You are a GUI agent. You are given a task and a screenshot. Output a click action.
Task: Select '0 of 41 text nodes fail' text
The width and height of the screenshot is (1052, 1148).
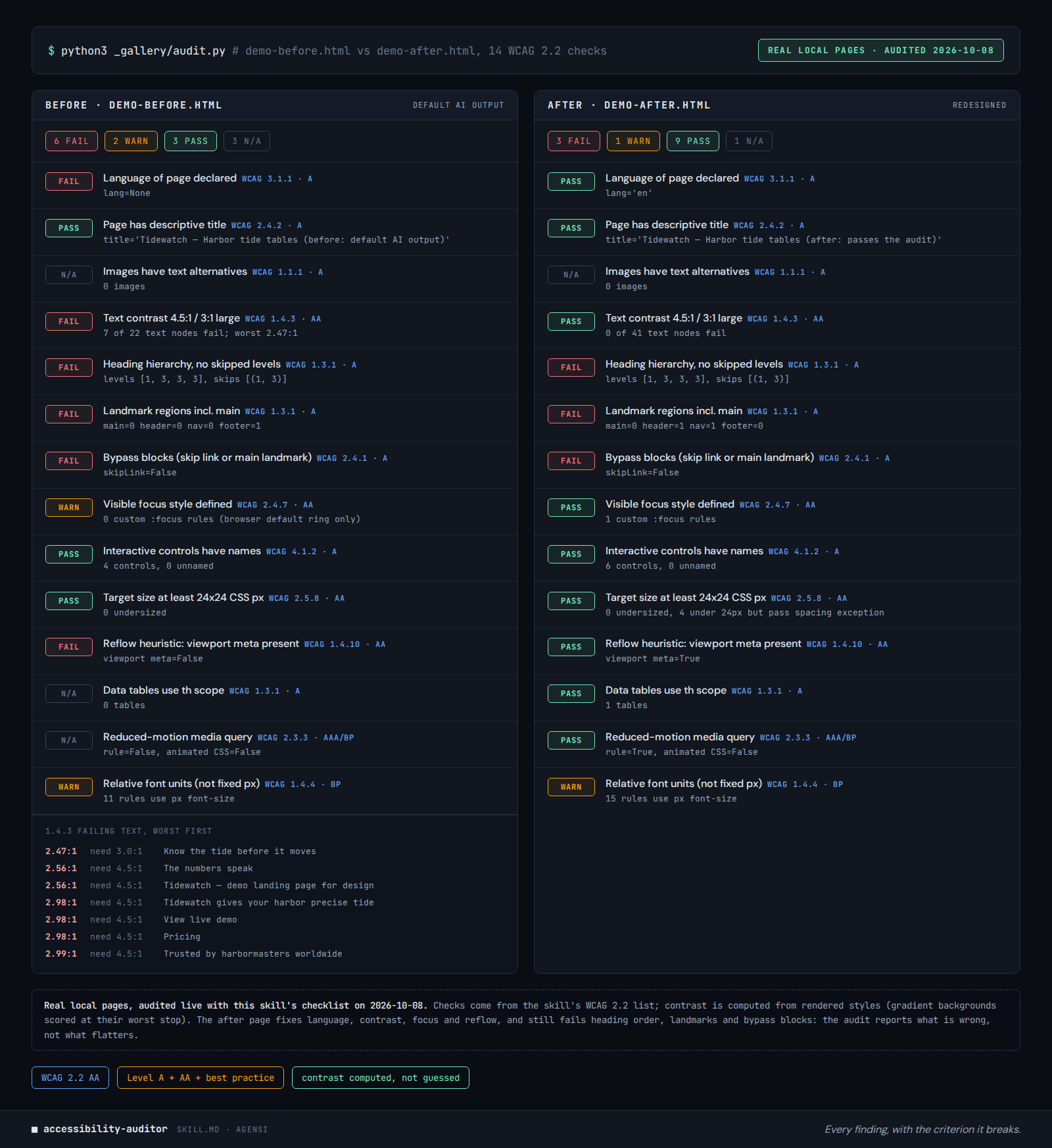pos(666,333)
